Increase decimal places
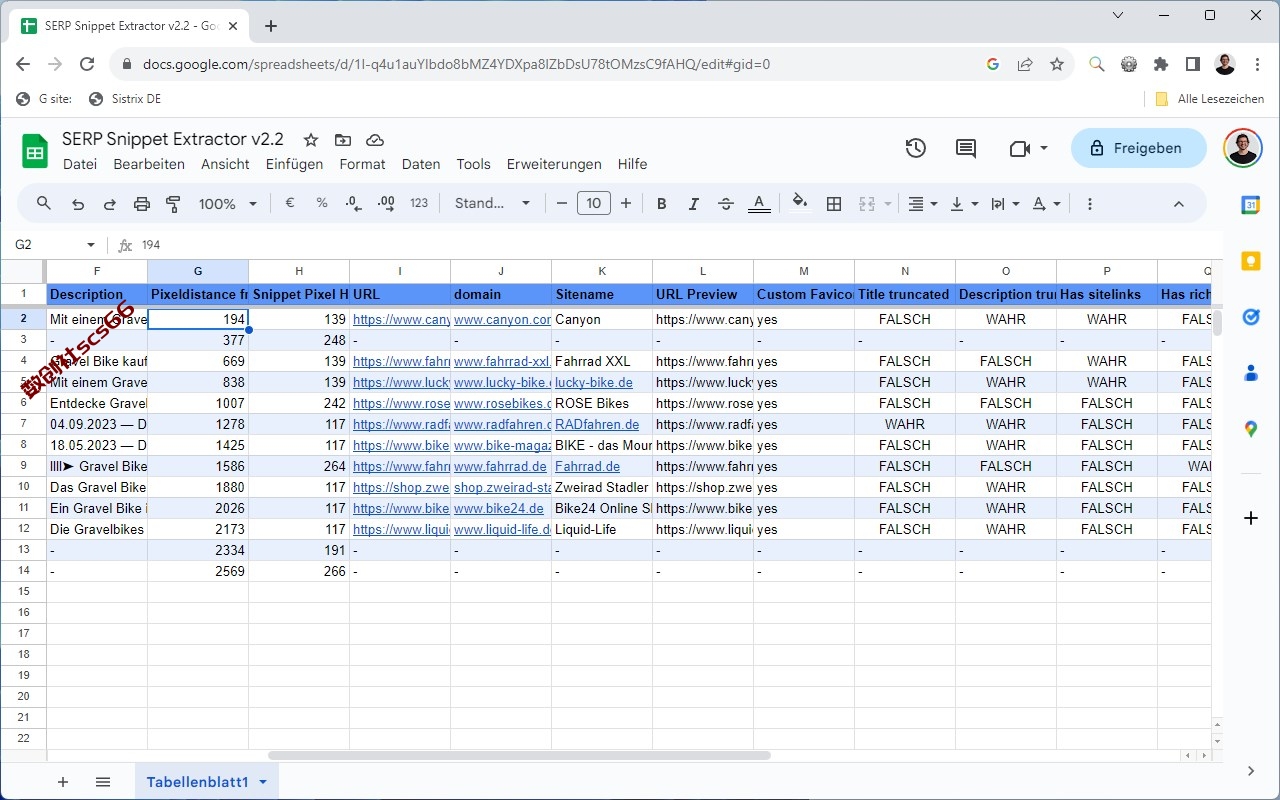 click(386, 203)
